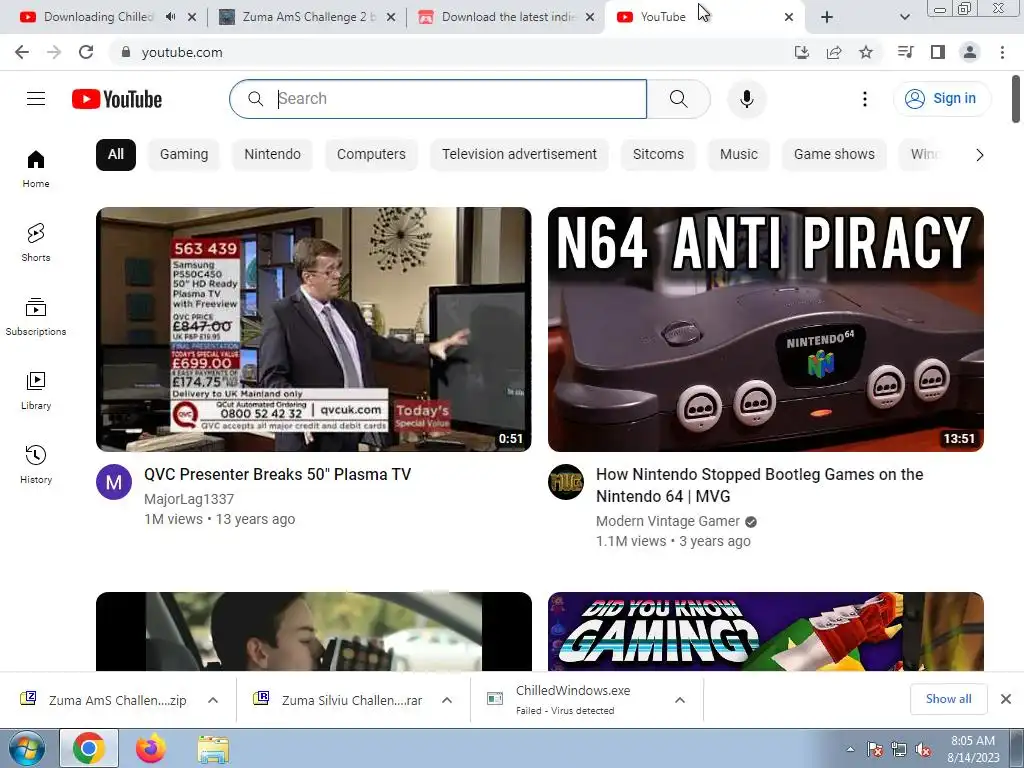
Task: Open the Chrome profile avatar
Action: pos(970,52)
